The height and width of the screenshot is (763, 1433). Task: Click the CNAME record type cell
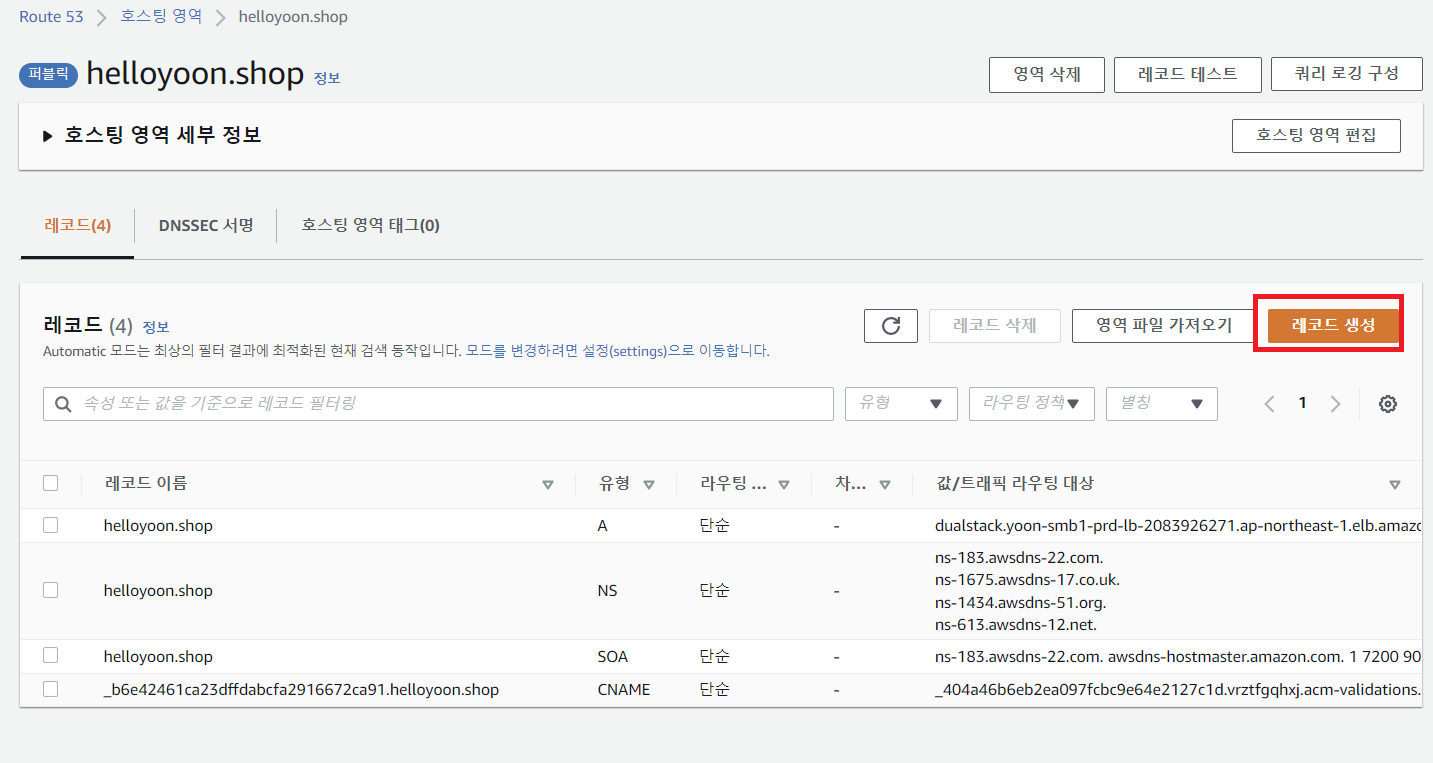[624, 689]
